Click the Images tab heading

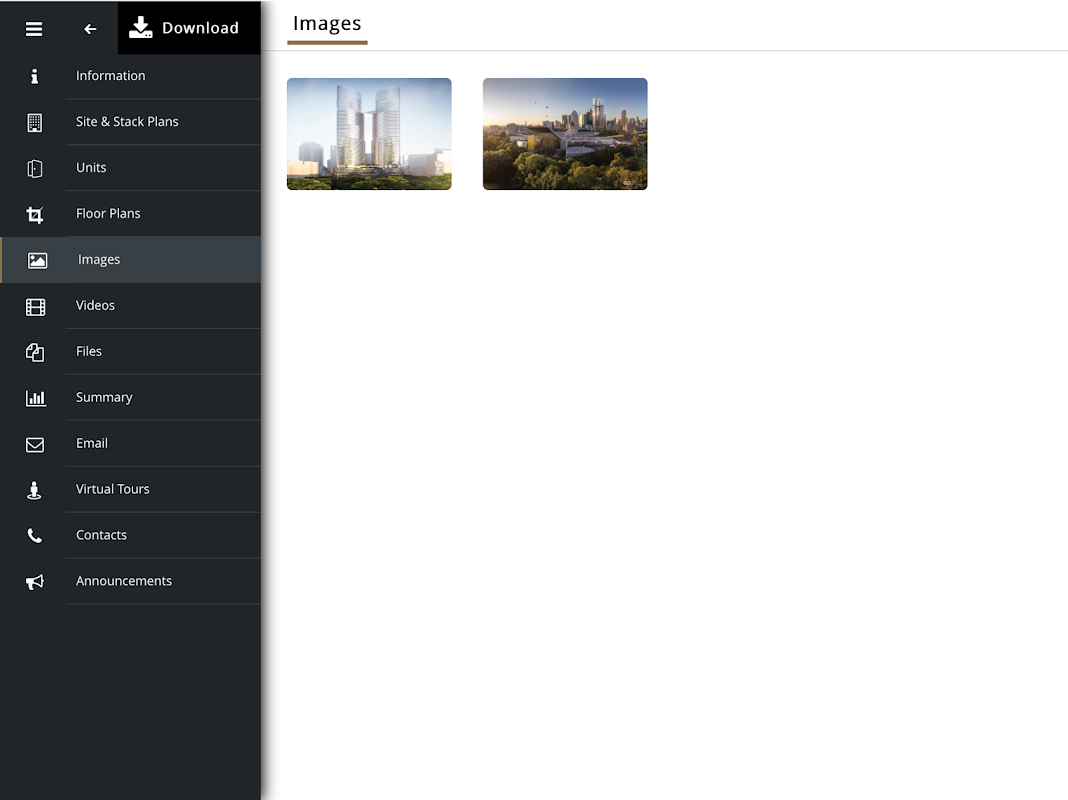(327, 24)
